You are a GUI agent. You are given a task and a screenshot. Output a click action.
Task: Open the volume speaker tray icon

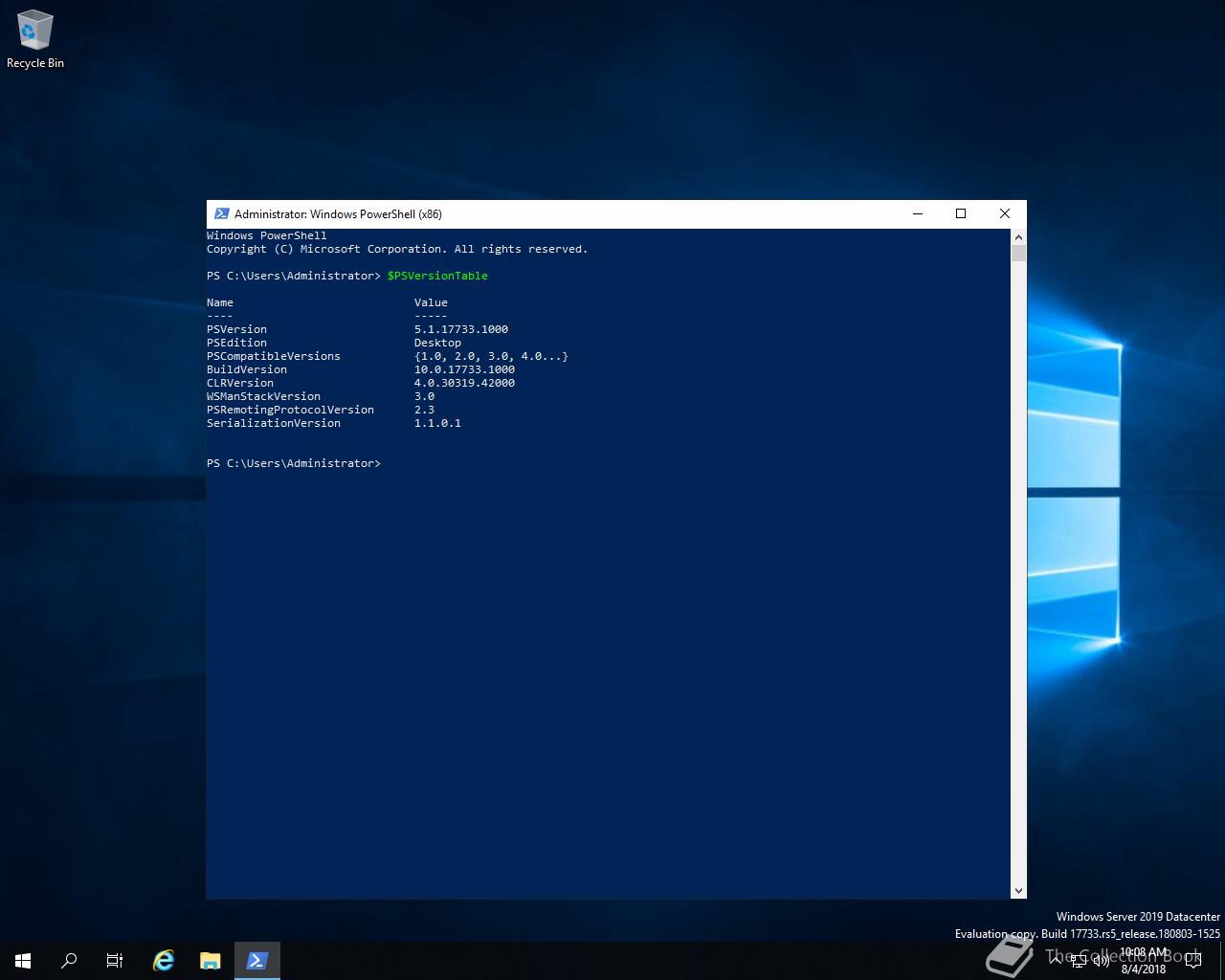point(1101,961)
